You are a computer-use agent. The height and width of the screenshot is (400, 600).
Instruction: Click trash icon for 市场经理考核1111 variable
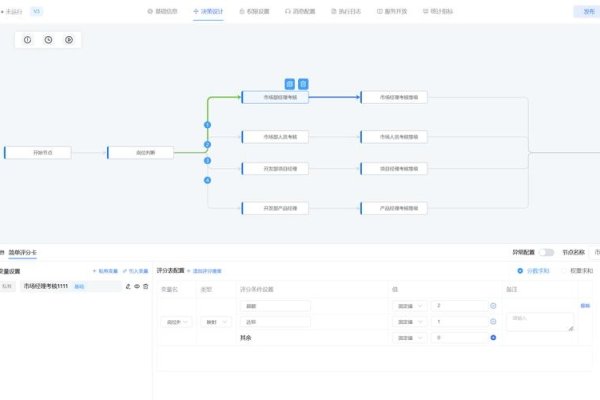(146, 286)
